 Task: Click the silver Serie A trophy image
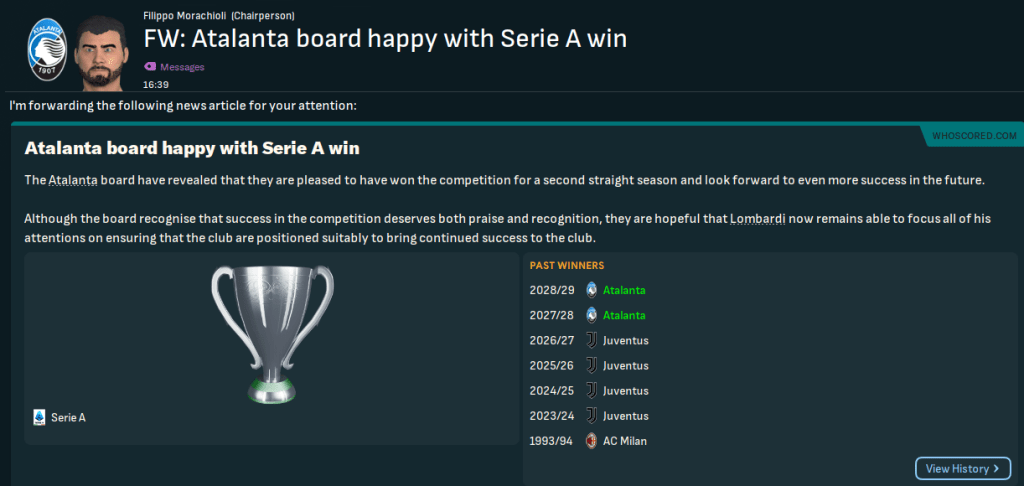coord(271,333)
